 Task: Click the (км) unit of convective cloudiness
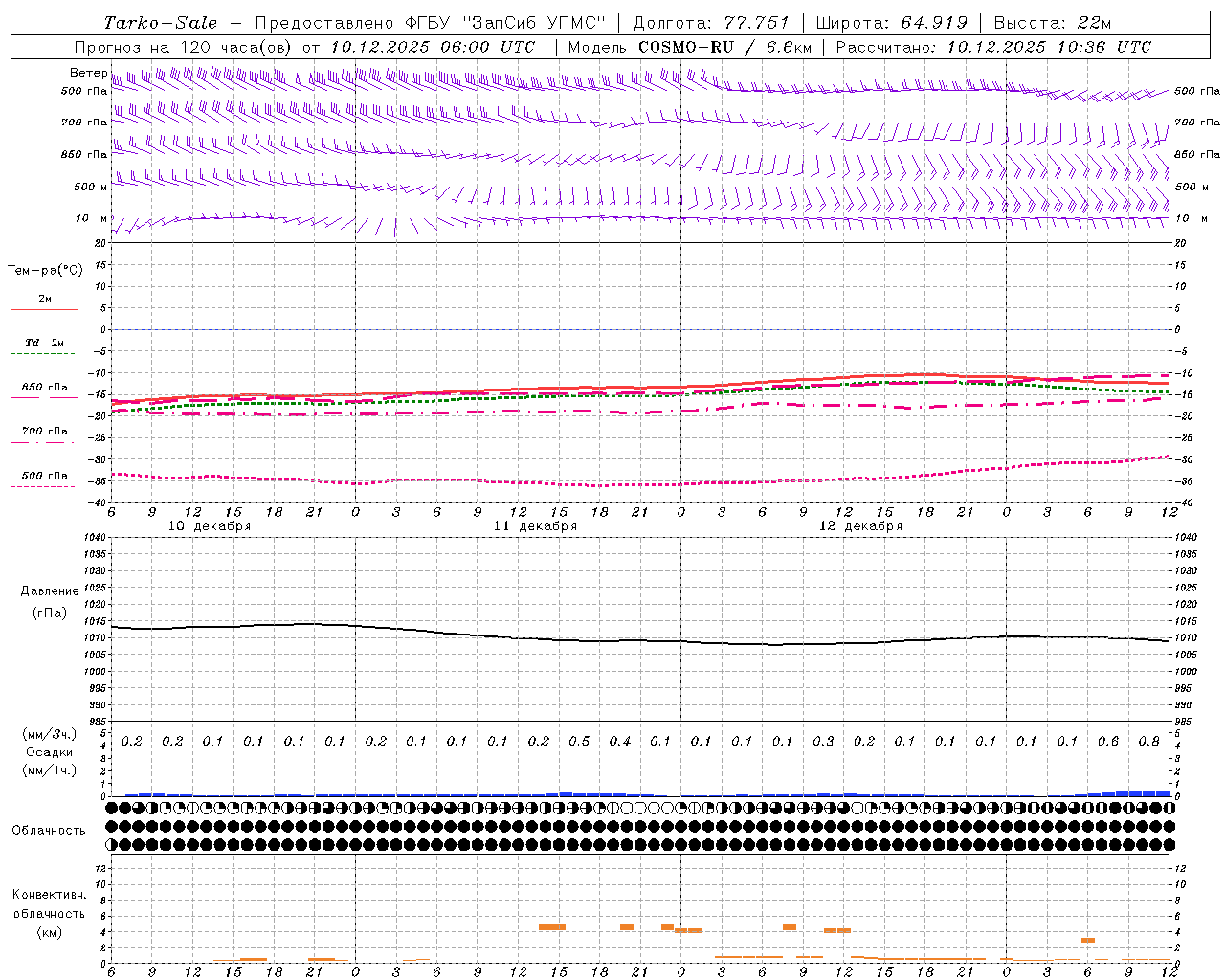tap(49, 932)
